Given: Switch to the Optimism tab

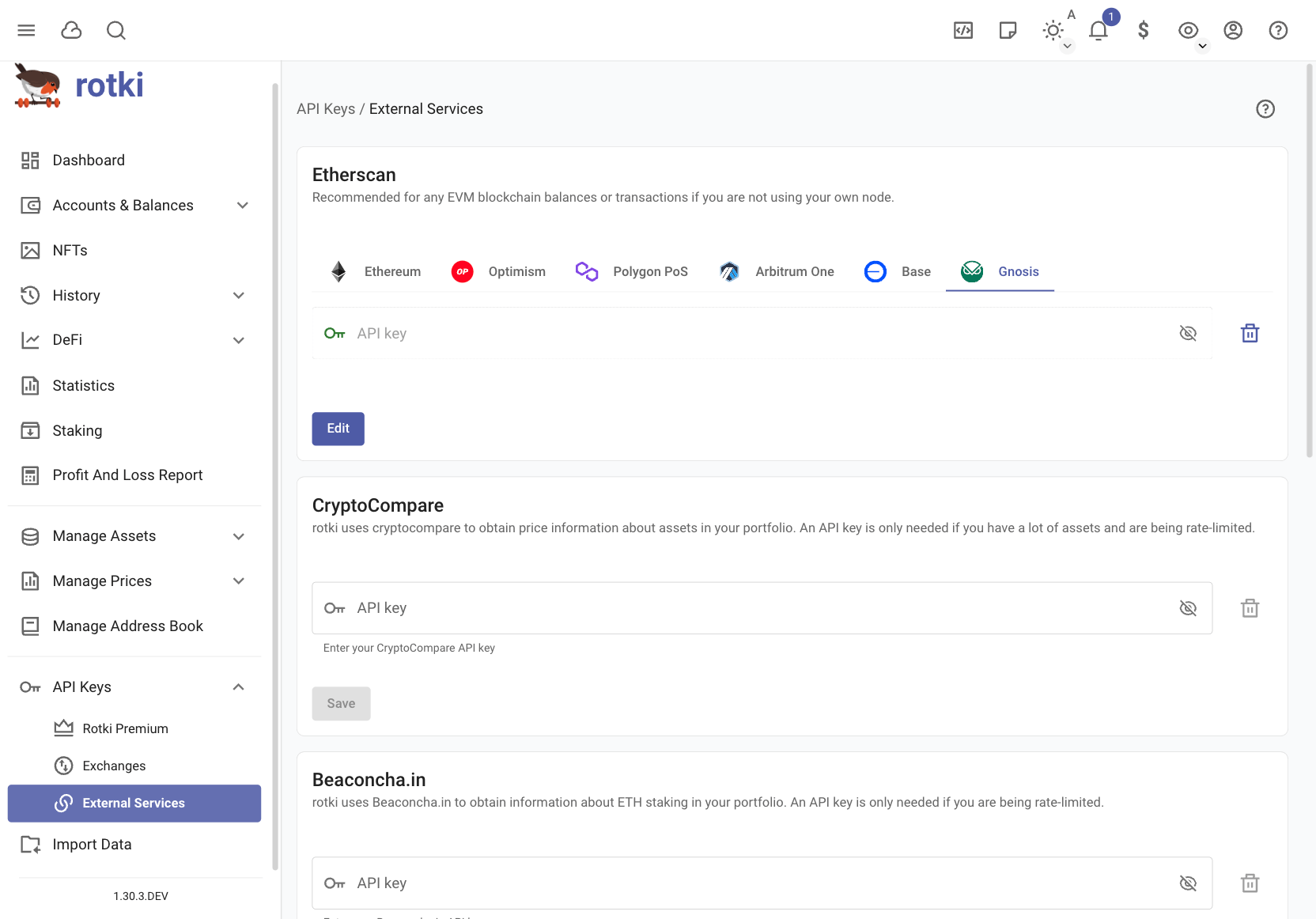Looking at the screenshot, I should click(498, 272).
